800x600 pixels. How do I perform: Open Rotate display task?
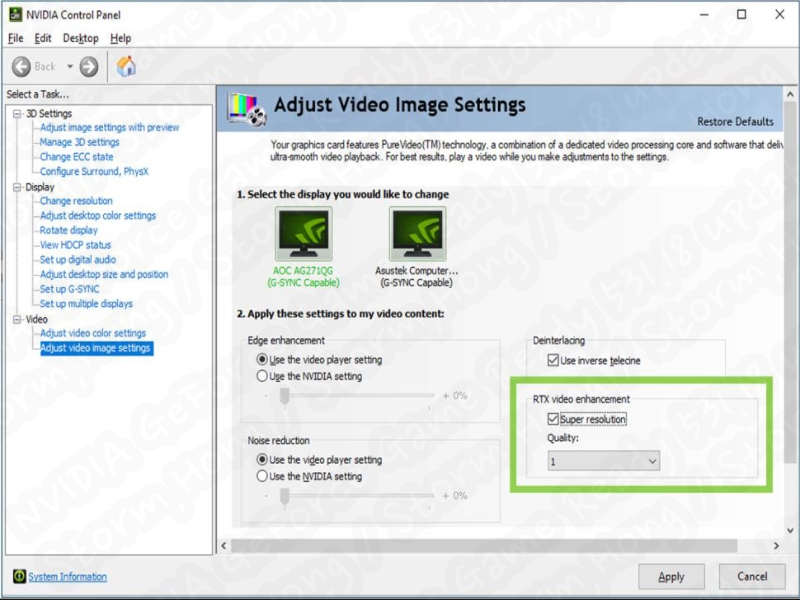[68, 230]
